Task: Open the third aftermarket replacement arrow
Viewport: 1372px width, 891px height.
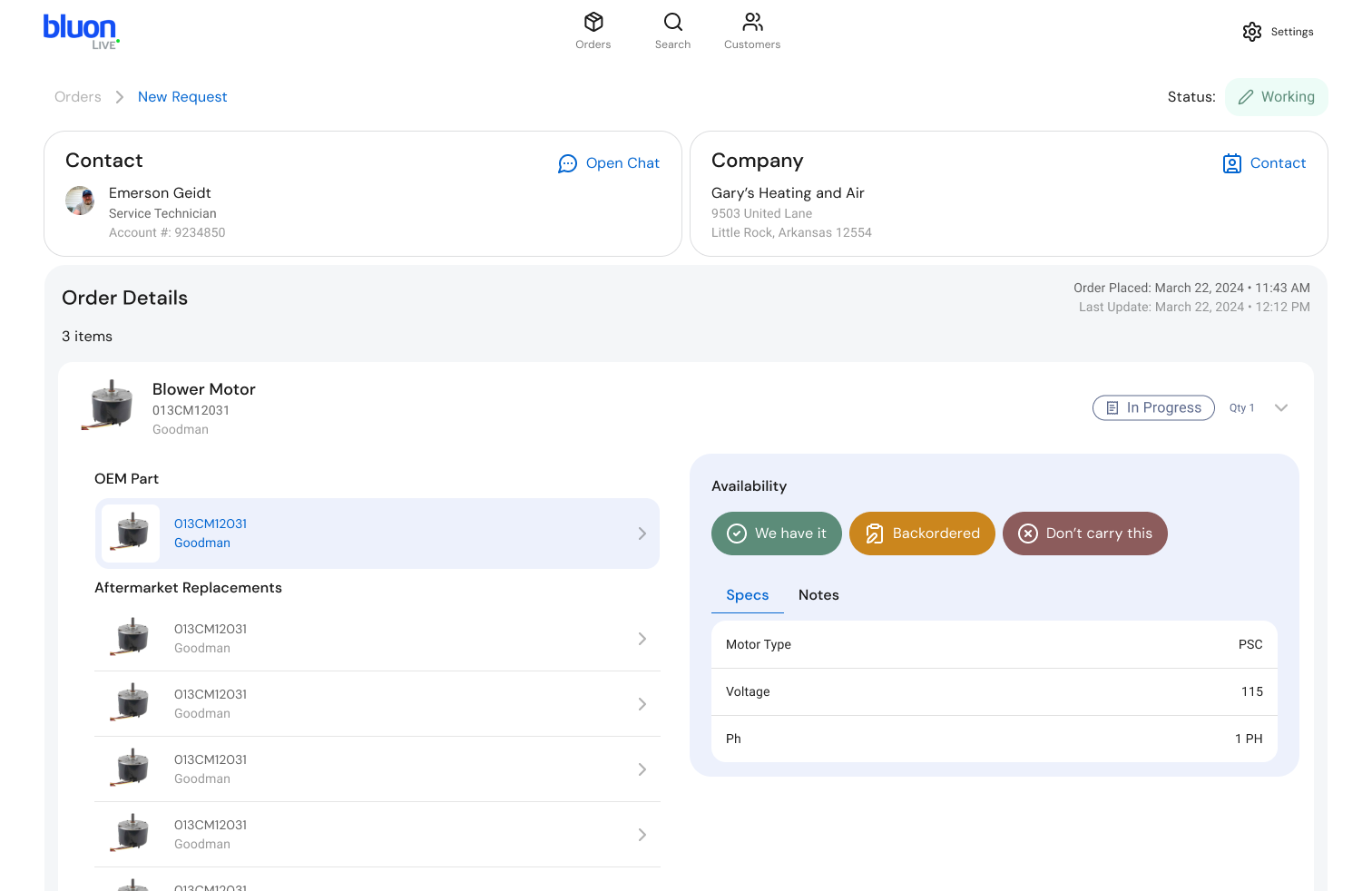Action: pos(642,769)
